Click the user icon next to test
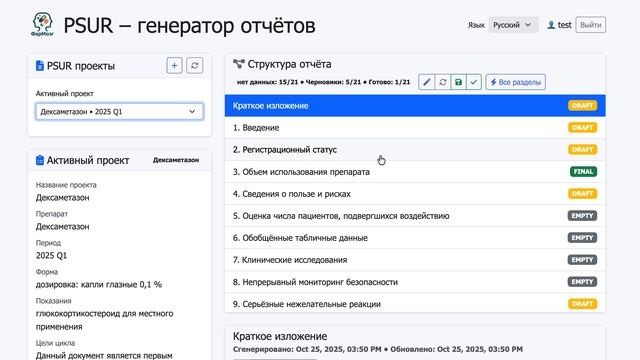This screenshot has height=360, width=640. tap(551, 25)
